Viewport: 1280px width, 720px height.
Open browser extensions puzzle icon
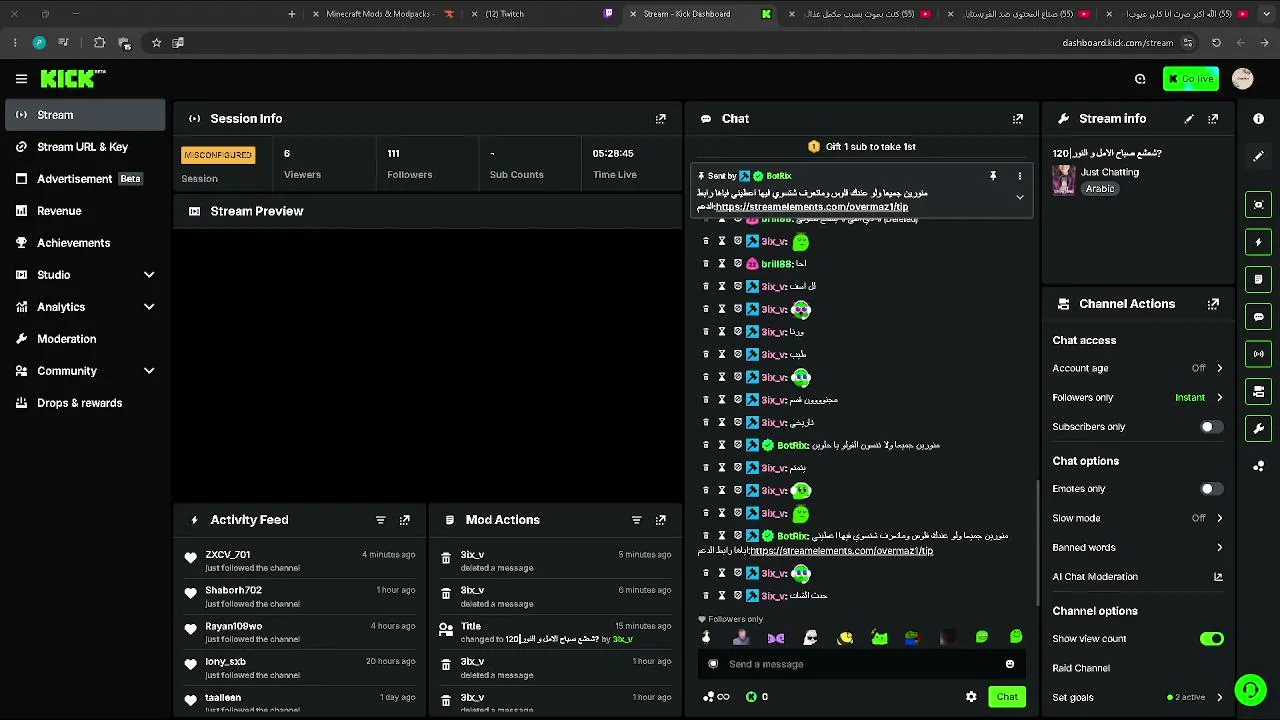click(99, 43)
